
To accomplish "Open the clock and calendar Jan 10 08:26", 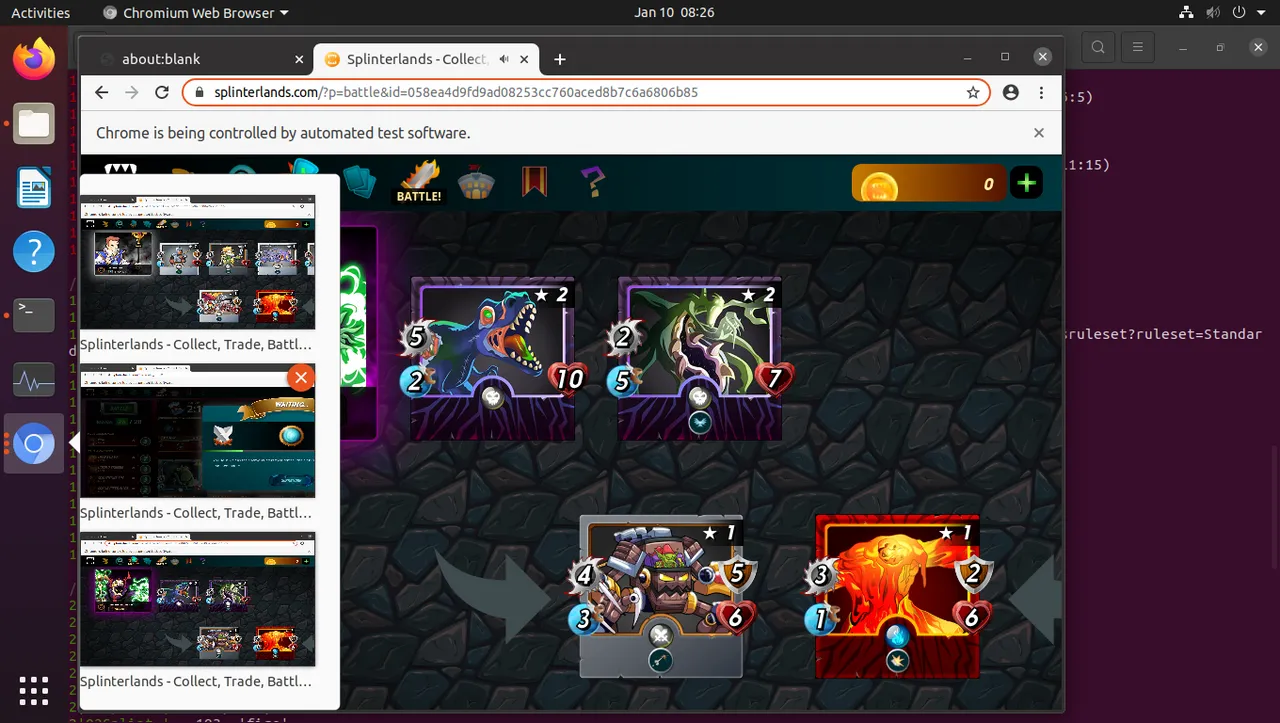I will (x=674, y=13).
